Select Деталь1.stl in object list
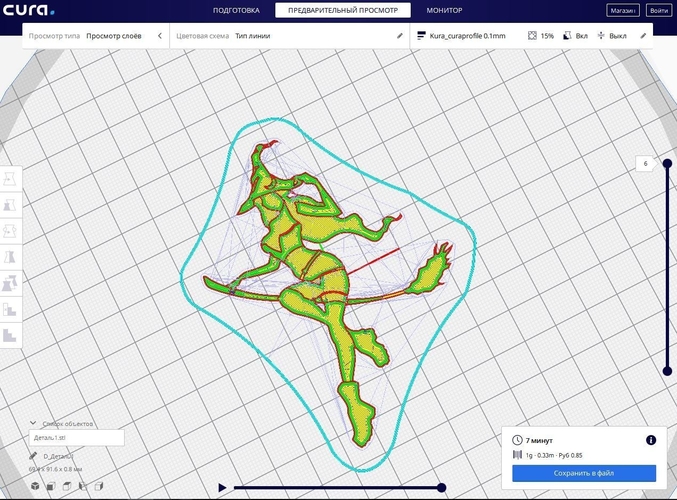Viewport: 677px width, 500px height. coord(76,437)
